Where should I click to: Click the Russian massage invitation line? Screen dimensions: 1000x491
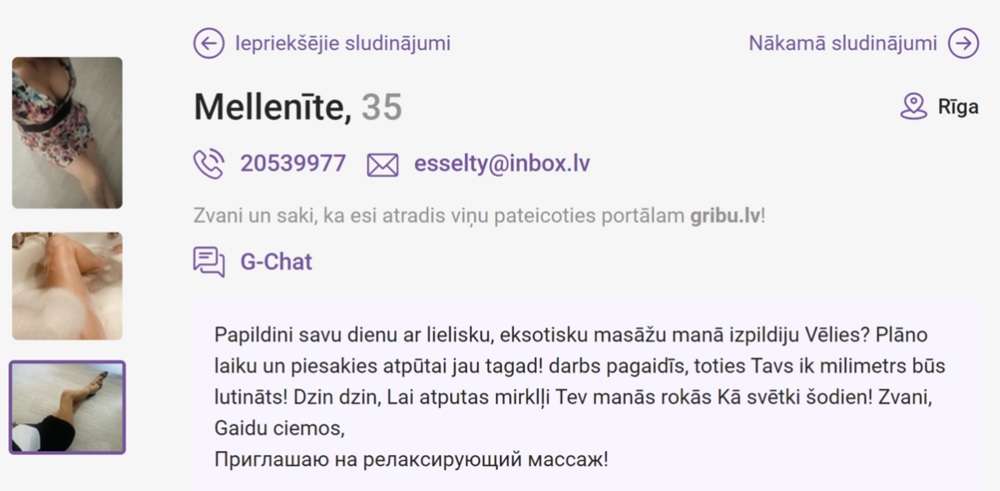(x=411, y=460)
